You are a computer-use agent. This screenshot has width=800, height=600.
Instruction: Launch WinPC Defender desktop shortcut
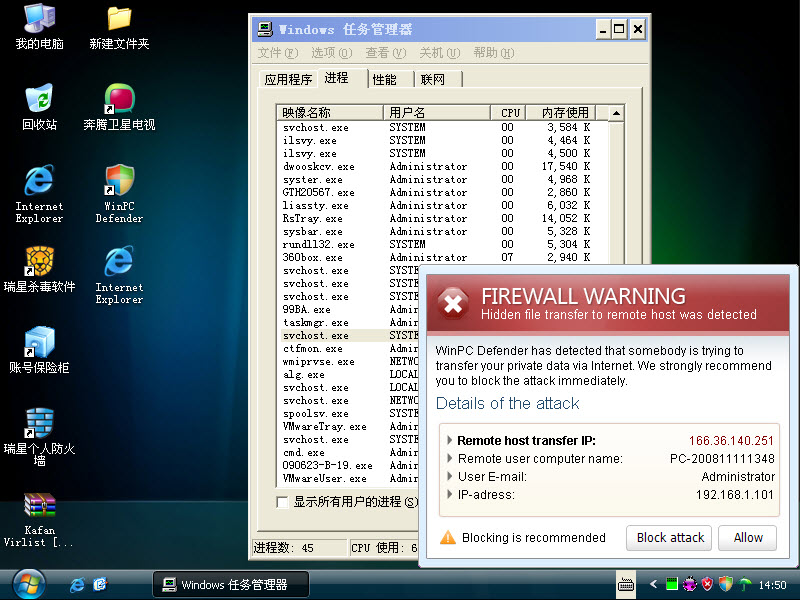(x=119, y=194)
